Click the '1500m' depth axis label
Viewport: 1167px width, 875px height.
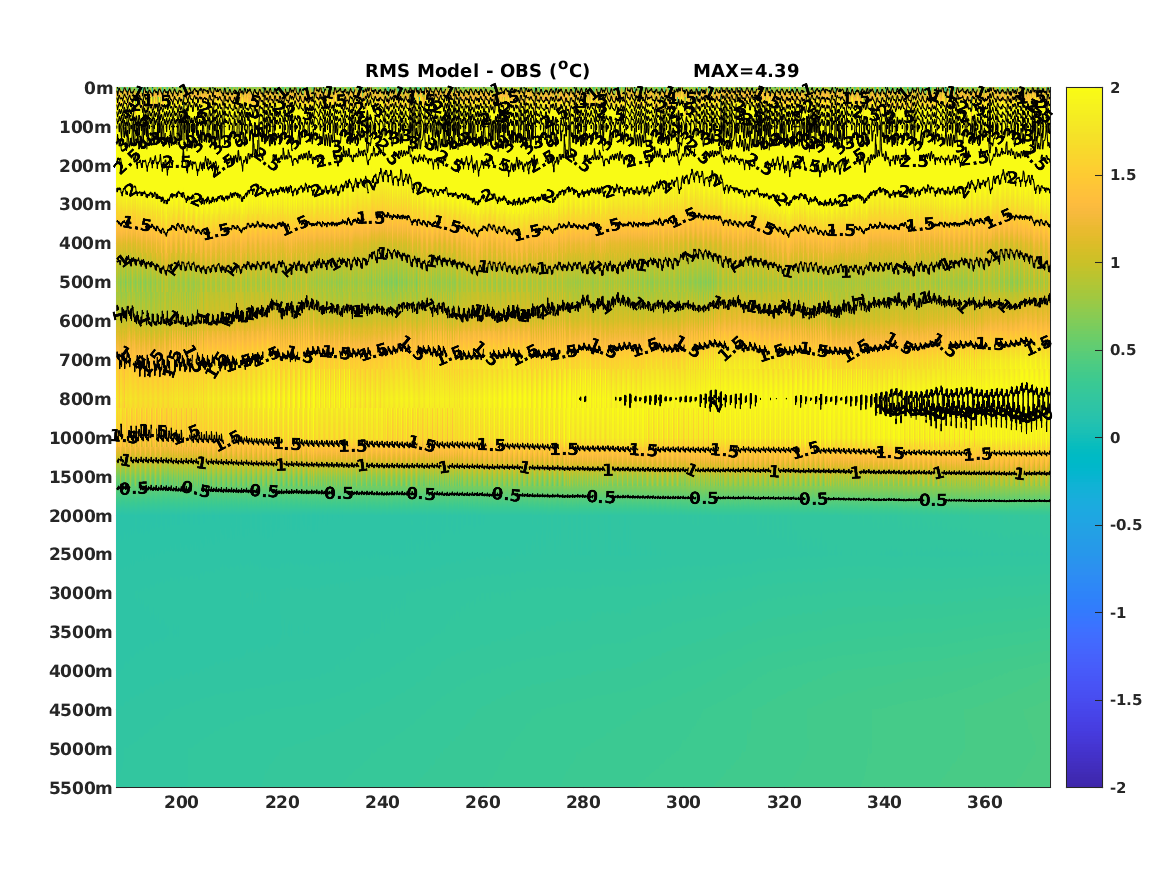(x=81, y=477)
